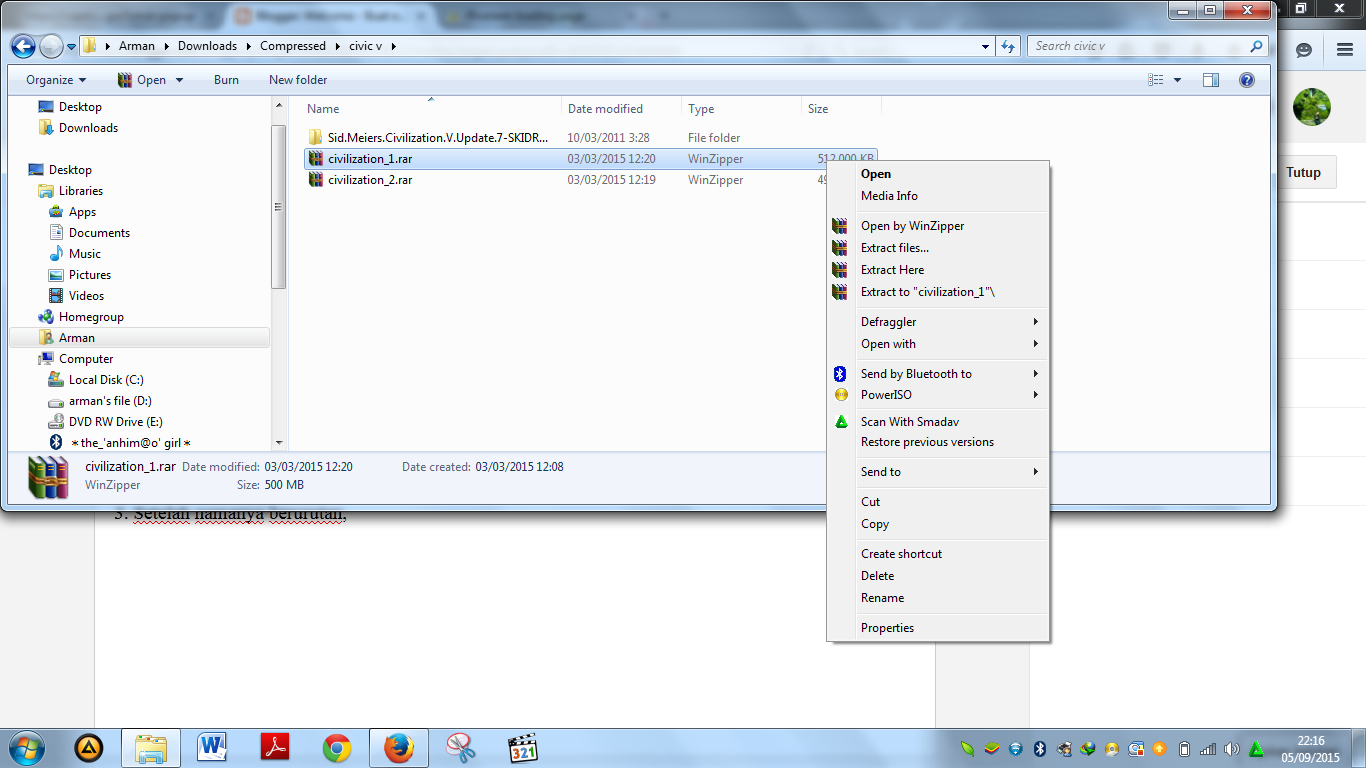The width and height of the screenshot is (1366, 768).
Task: Click the Windows Start orb
Action: (25, 748)
